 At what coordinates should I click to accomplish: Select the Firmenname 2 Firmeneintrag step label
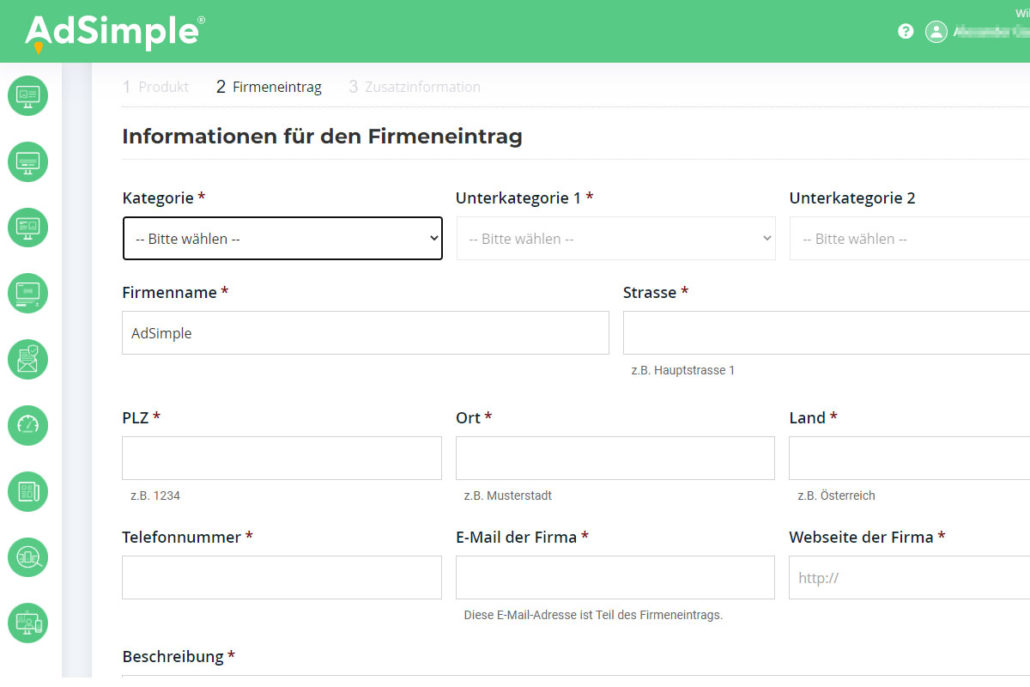[x=268, y=87]
